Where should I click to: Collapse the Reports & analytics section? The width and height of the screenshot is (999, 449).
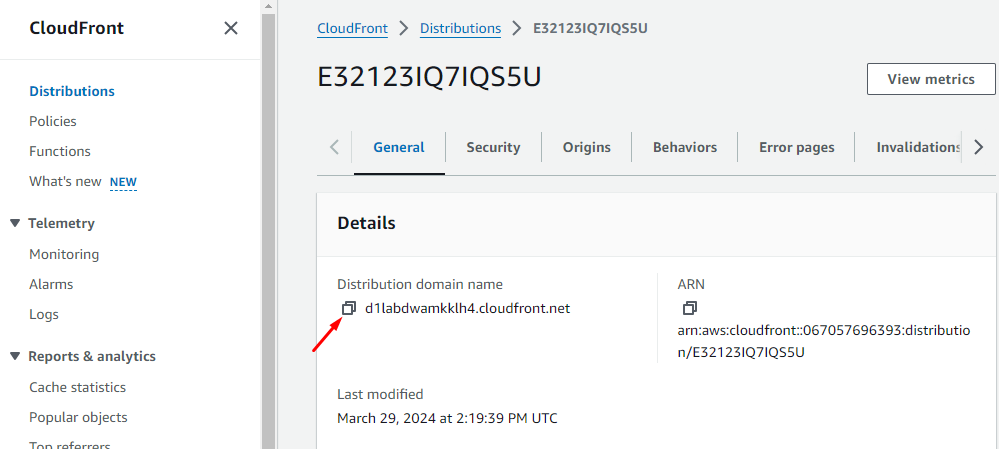coord(15,356)
